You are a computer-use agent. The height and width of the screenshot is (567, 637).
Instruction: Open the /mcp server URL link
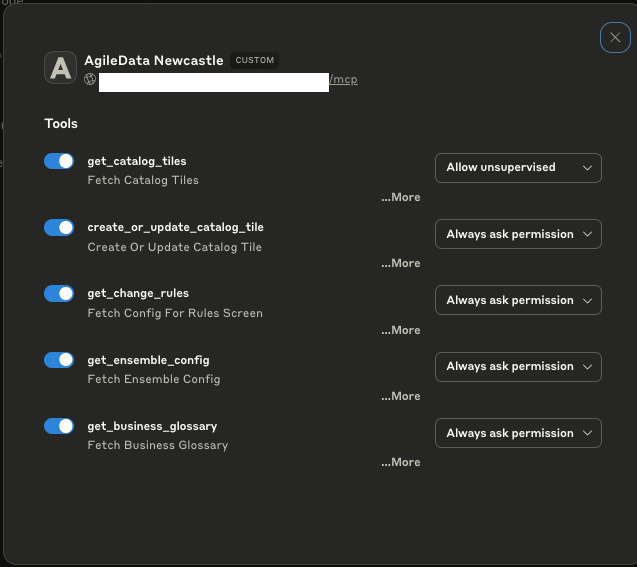pyautogui.click(x=343, y=79)
